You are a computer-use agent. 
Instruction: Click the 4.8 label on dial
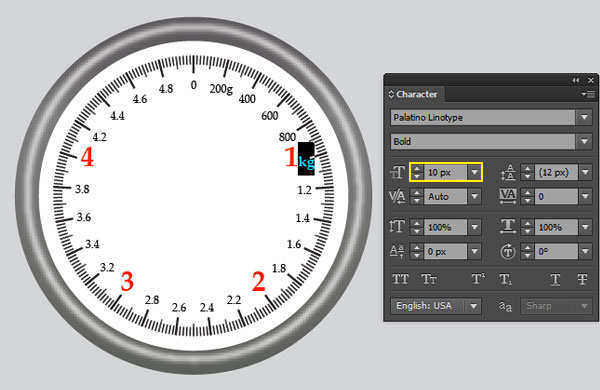tap(166, 89)
